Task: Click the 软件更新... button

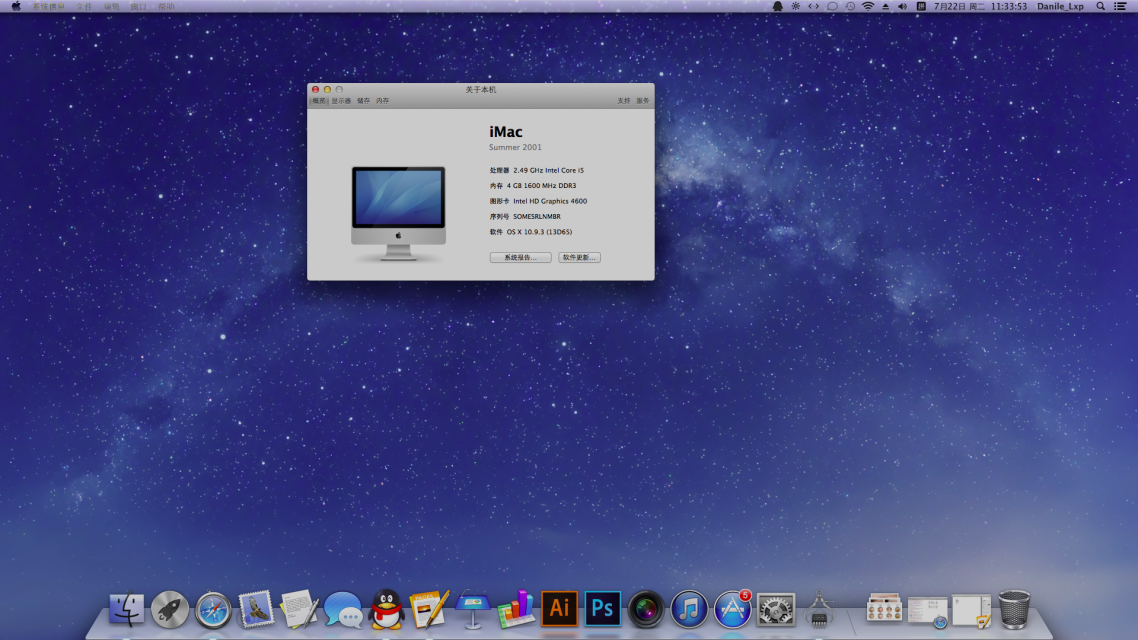Action: coord(579,257)
